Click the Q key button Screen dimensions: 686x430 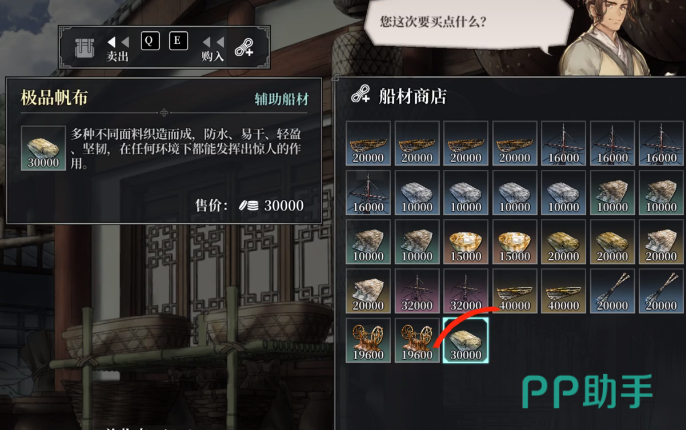point(150,41)
